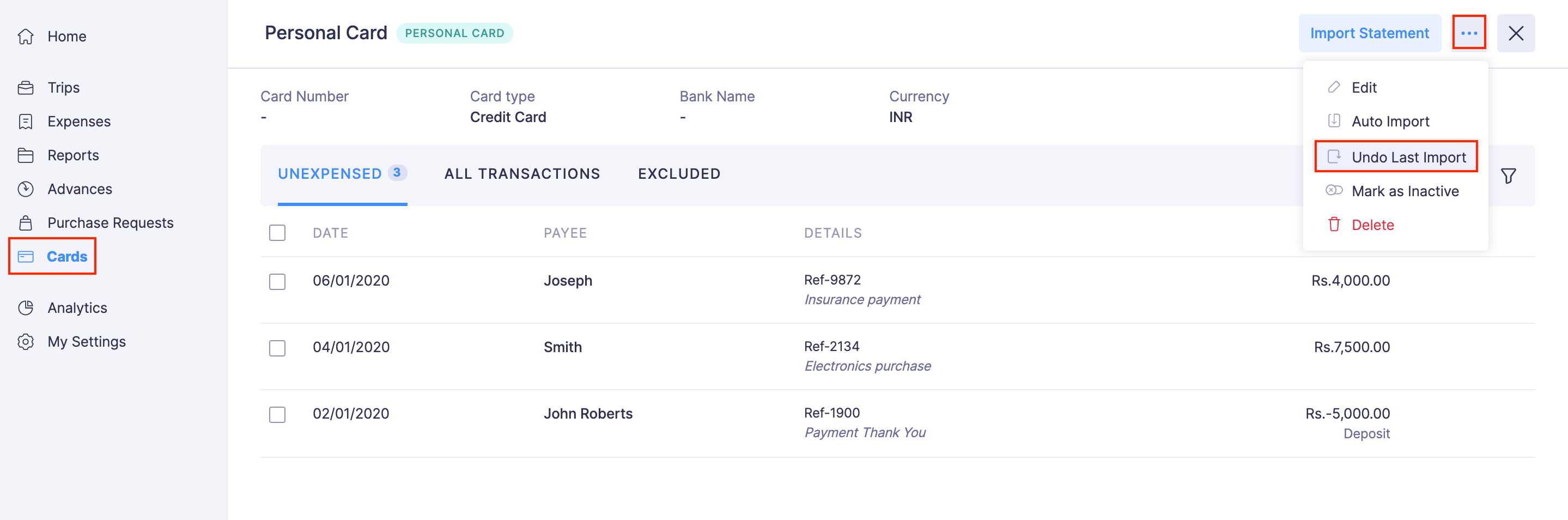This screenshot has width=1568, height=520.
Task: Select Mark as Inactive option
Action: (x=1404, y=191)
